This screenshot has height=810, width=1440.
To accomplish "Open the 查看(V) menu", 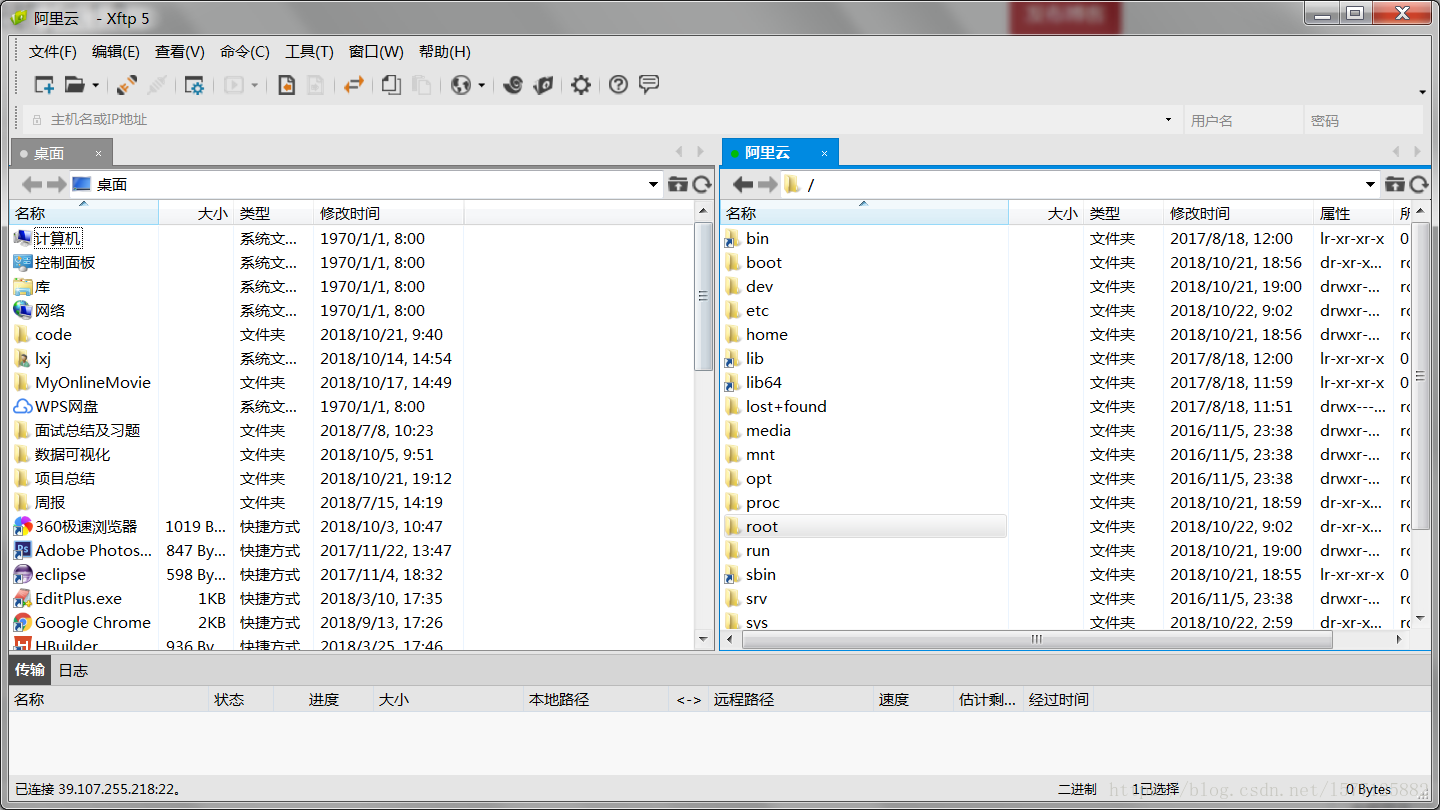I will pos(180,52).
